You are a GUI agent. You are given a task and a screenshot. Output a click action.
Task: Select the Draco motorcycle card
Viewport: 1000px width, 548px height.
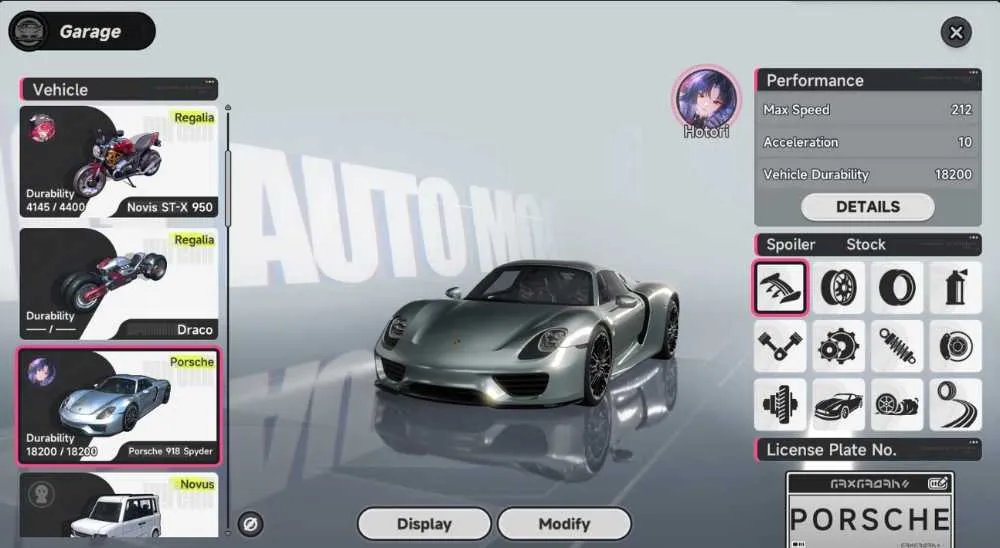click(119, 284)
